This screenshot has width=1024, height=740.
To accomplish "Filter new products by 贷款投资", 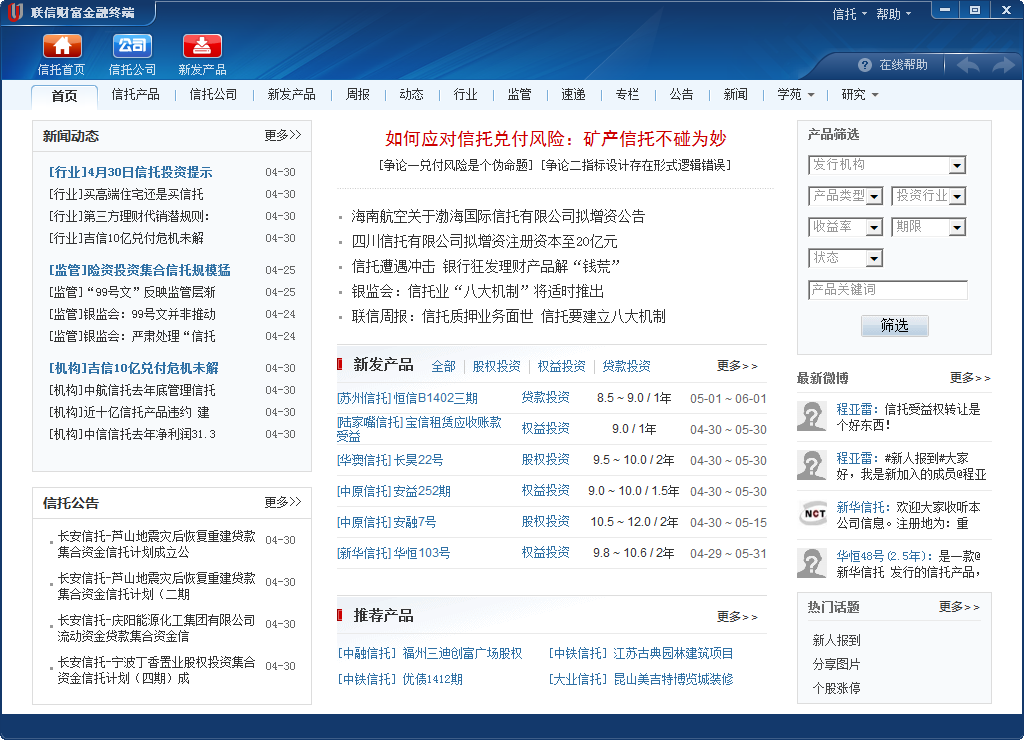I will click(x=626, y=366).
